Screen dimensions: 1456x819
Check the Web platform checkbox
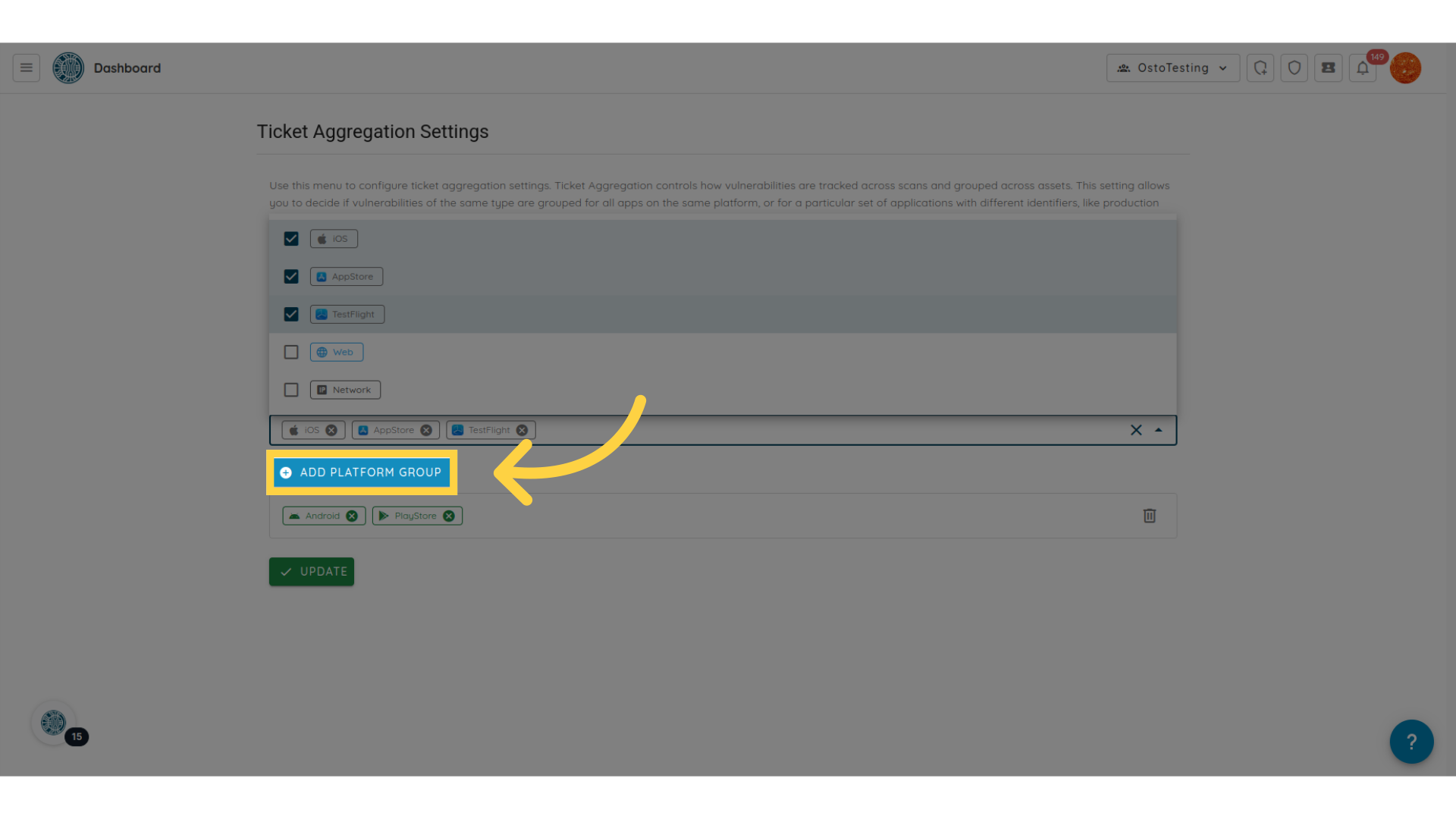[291, 352]
